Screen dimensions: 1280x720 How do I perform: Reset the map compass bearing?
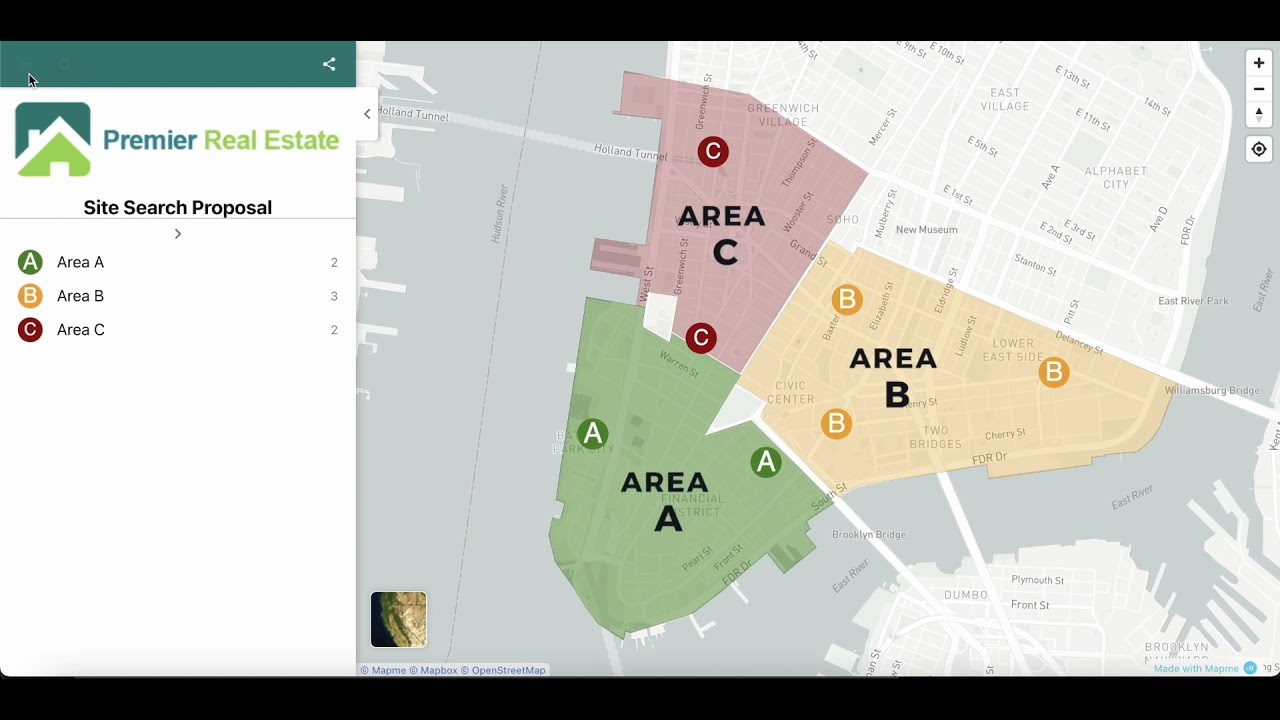pos(1259,115)
